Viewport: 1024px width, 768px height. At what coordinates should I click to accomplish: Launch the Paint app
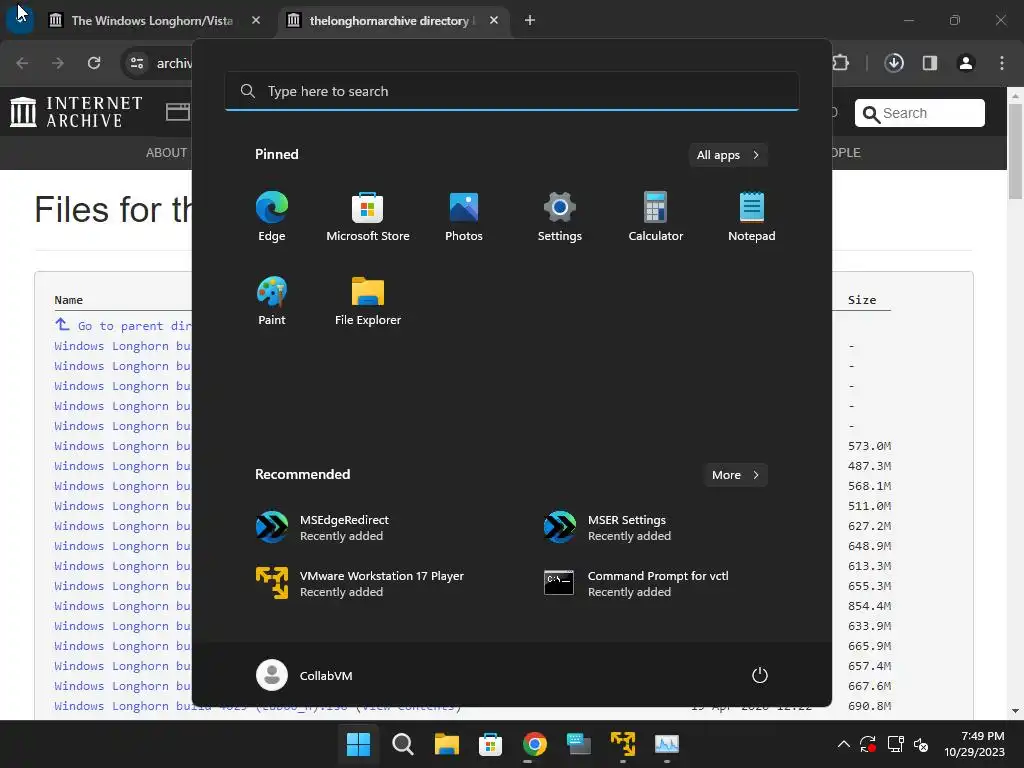[x=272, y=301]
